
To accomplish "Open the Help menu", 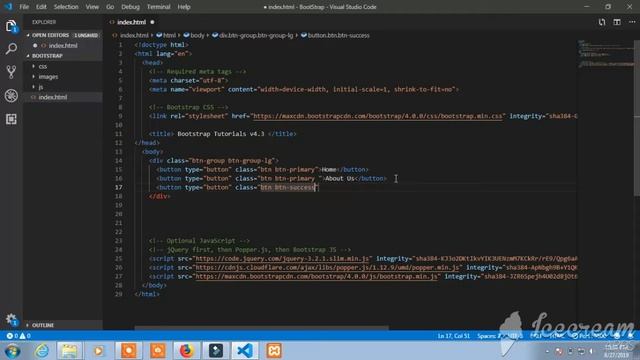I will 184,7.
